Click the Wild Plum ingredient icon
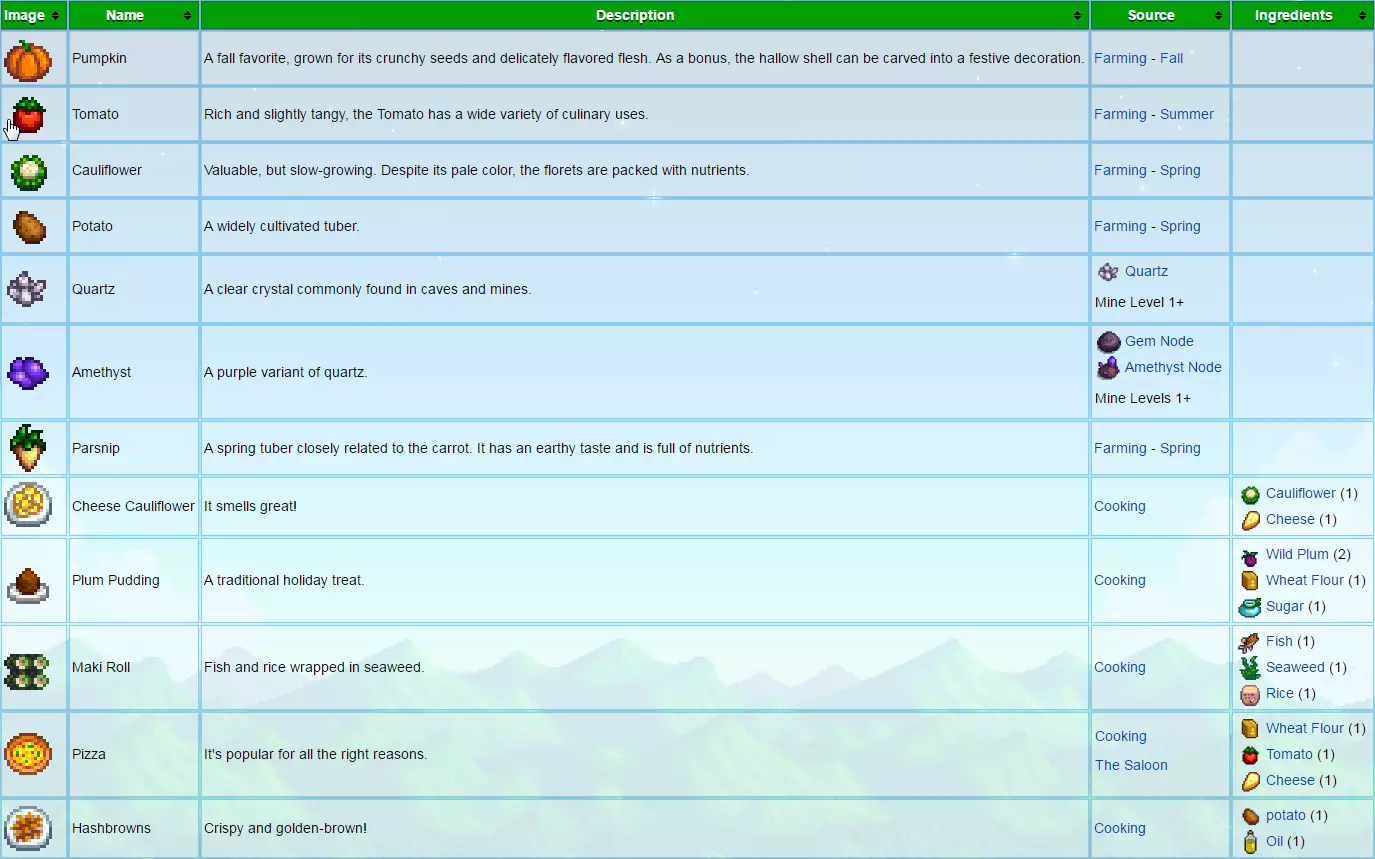 pyautogui.click(x=1250, y=556)
